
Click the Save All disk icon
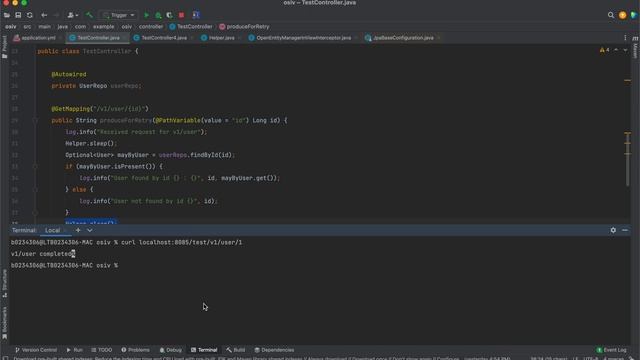click(18, 15)
